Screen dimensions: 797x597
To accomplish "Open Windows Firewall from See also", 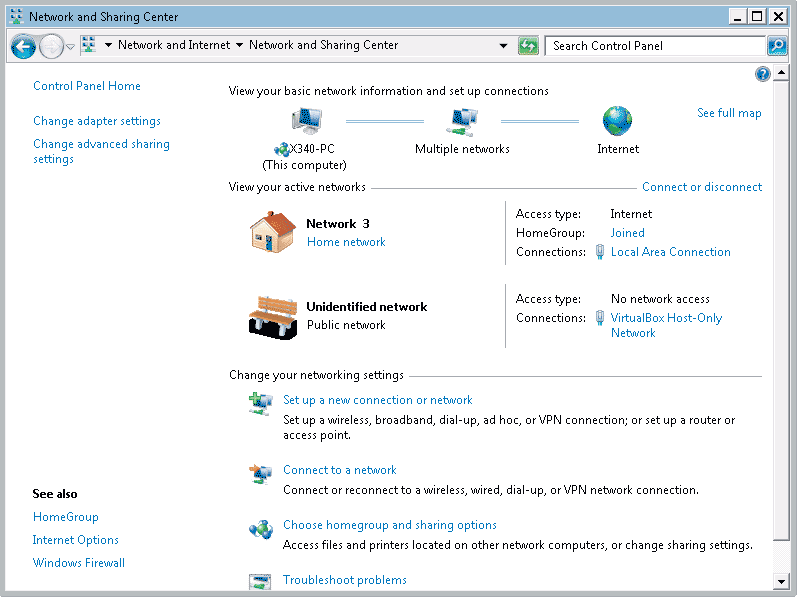I will pyautogui.click(x=78, y=563).
